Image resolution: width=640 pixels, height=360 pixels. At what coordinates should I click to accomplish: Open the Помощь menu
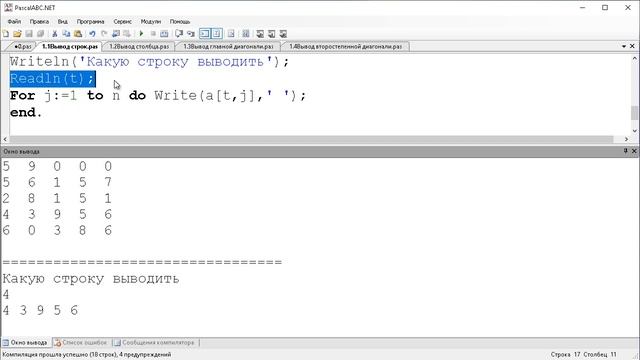click(180, 21)
